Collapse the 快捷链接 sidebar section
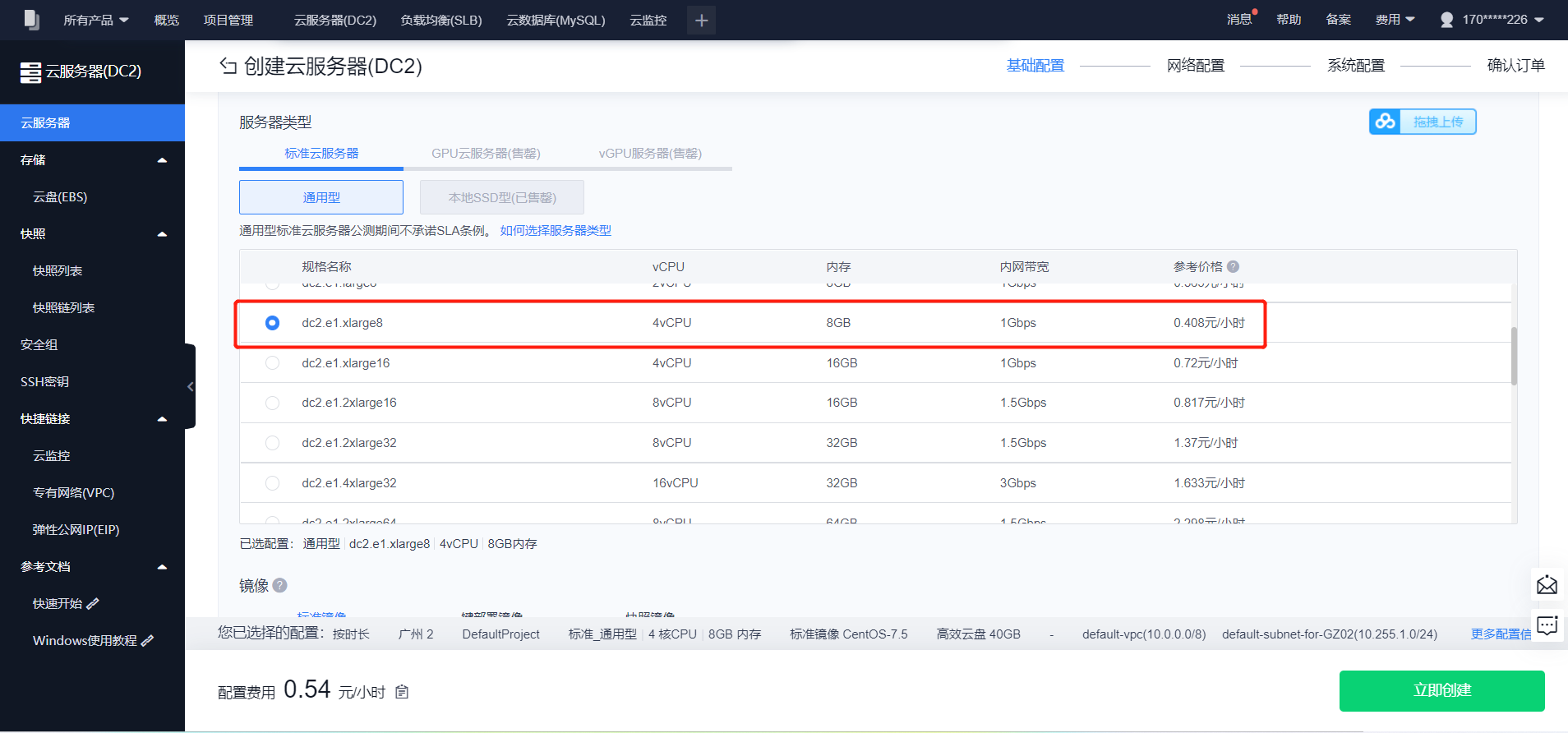Image resolution: width=1568 pixels, height=733 pixels. 162,419
